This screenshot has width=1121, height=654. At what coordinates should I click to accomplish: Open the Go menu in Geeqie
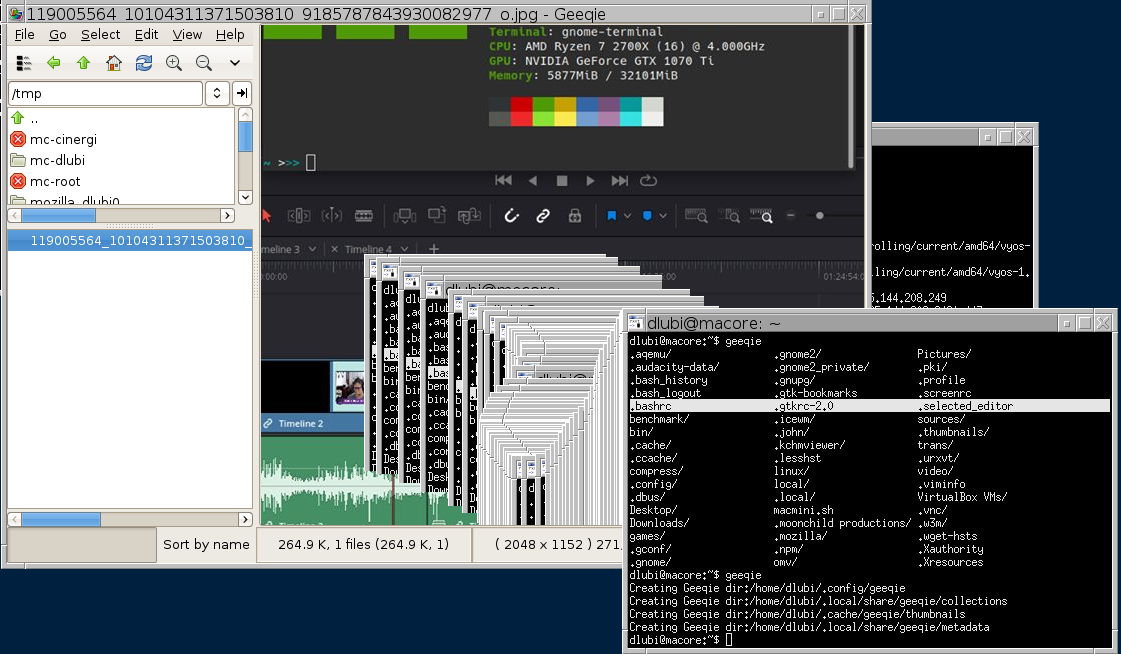click(x=57, y=34)
